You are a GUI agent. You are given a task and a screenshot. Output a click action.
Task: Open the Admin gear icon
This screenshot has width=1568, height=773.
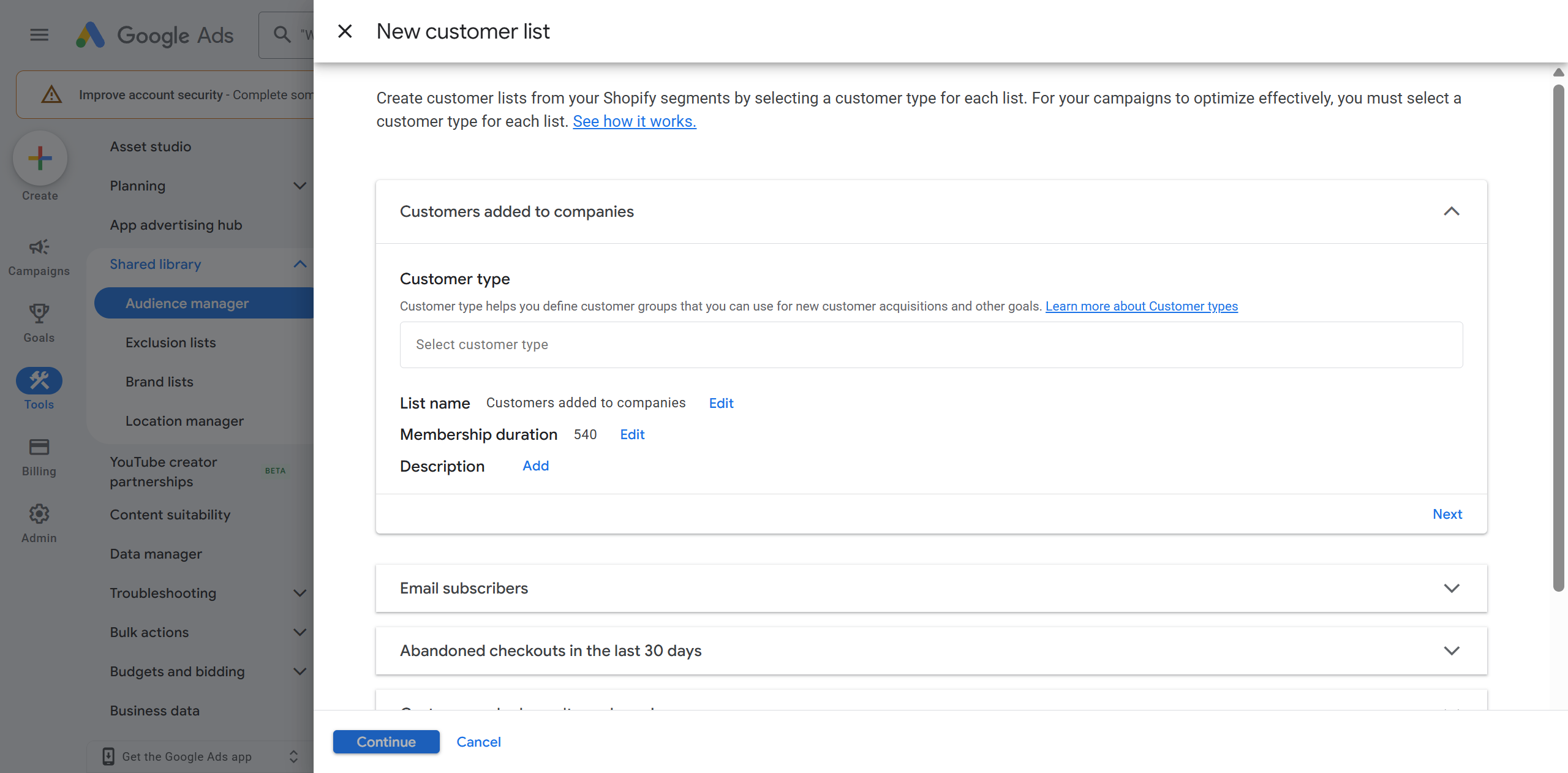coord(39,514)
